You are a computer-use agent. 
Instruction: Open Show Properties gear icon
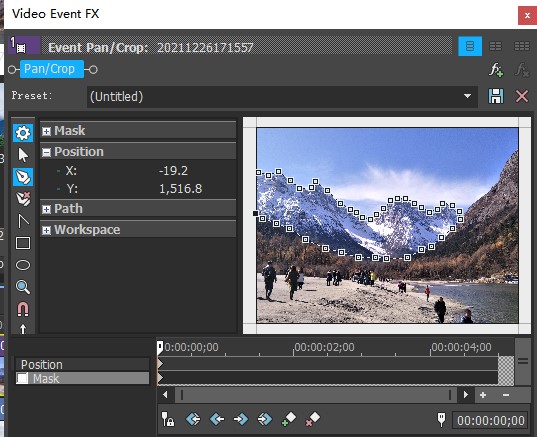[x=23, y=133]
